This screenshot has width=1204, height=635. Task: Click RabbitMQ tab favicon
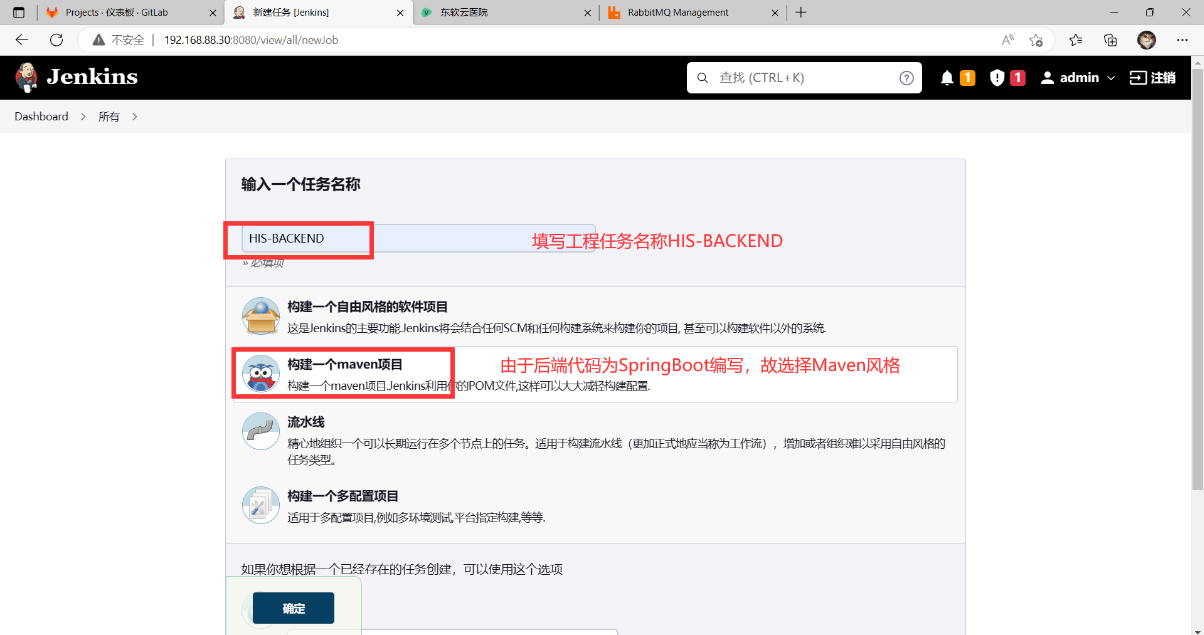pos(614,13)
